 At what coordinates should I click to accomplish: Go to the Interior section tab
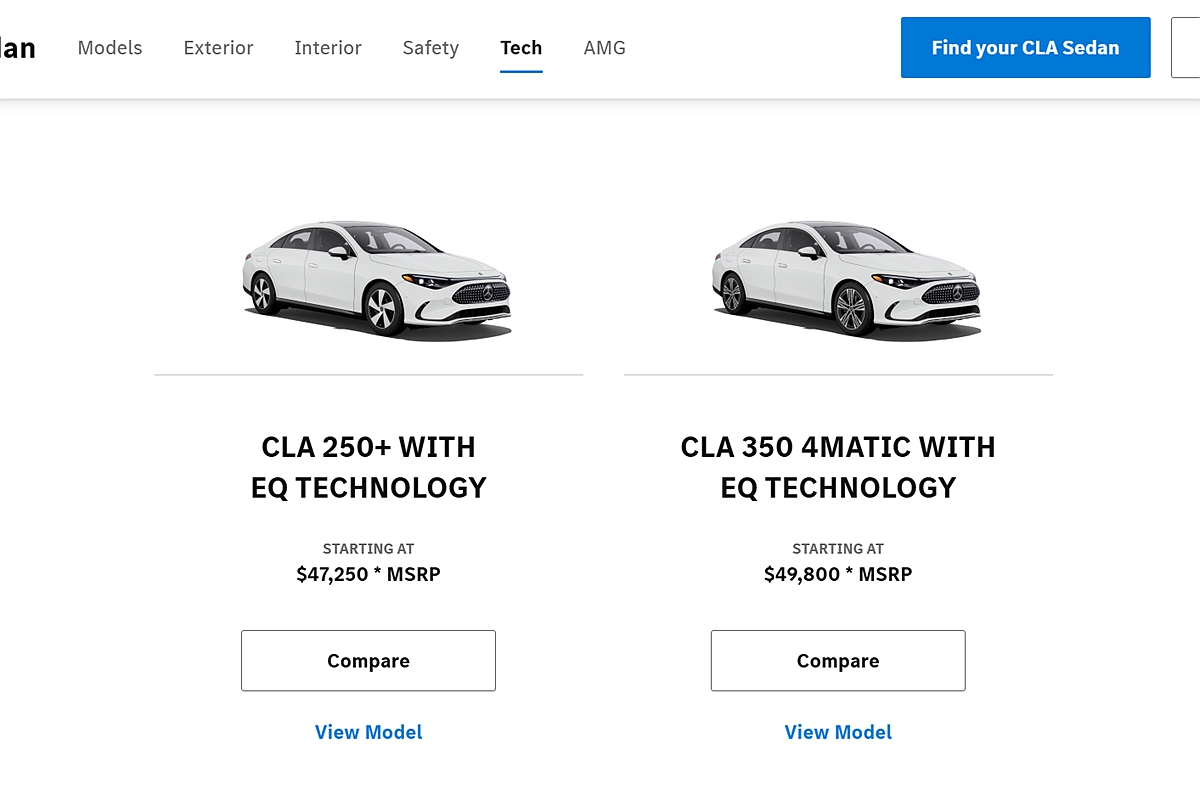coord(328,48)
